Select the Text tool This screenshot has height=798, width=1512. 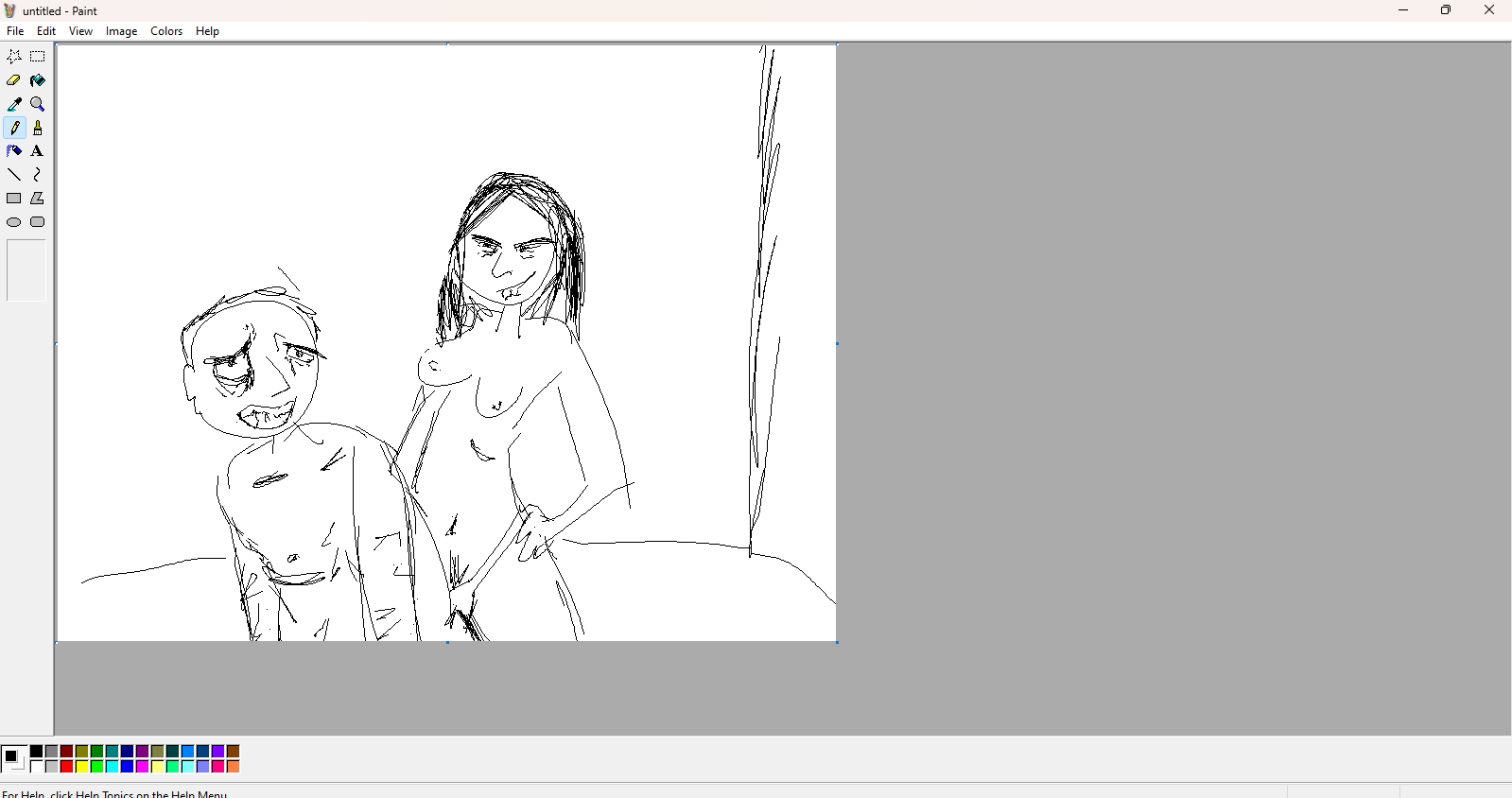[38, 151]
